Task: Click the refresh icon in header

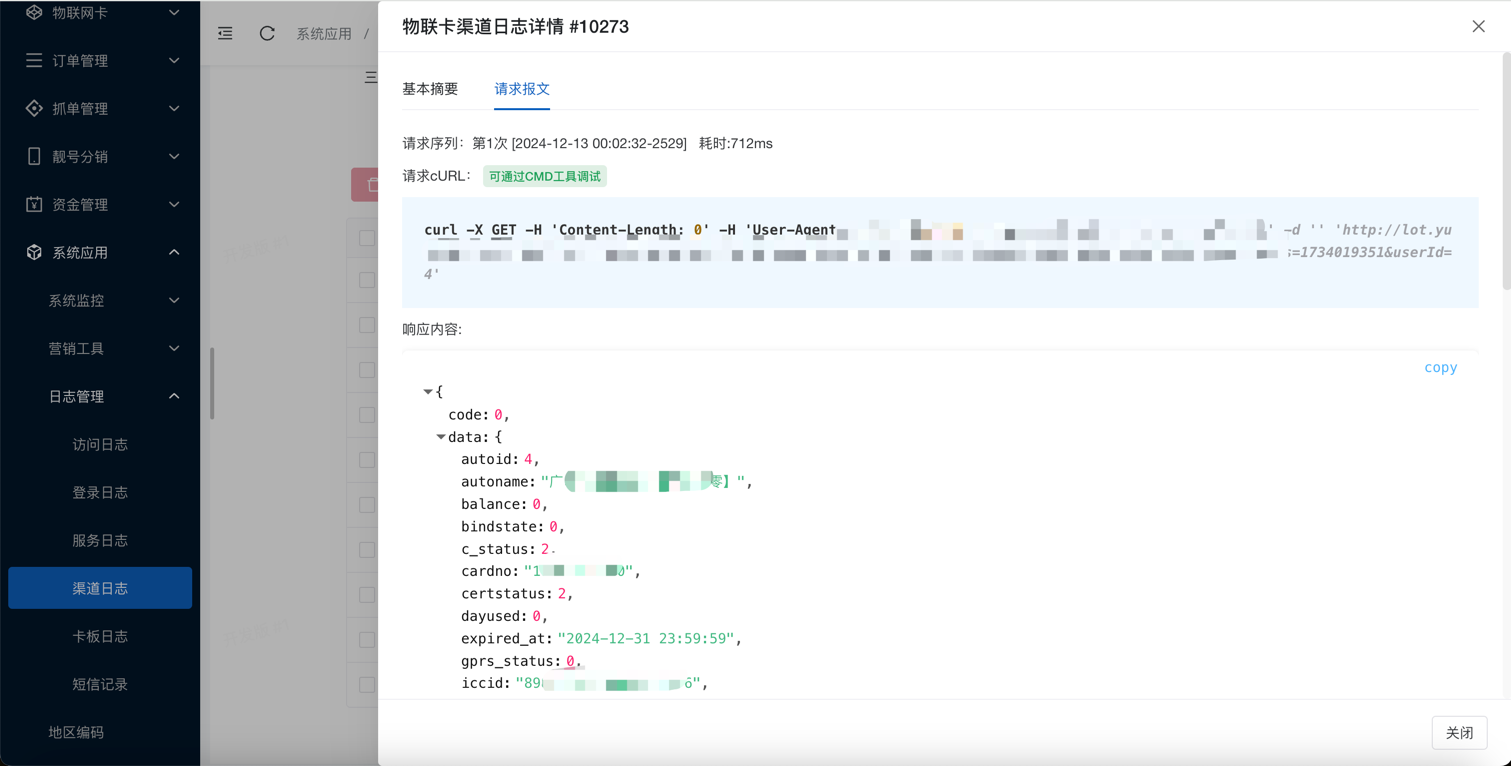Action: [x=267, y=34]
